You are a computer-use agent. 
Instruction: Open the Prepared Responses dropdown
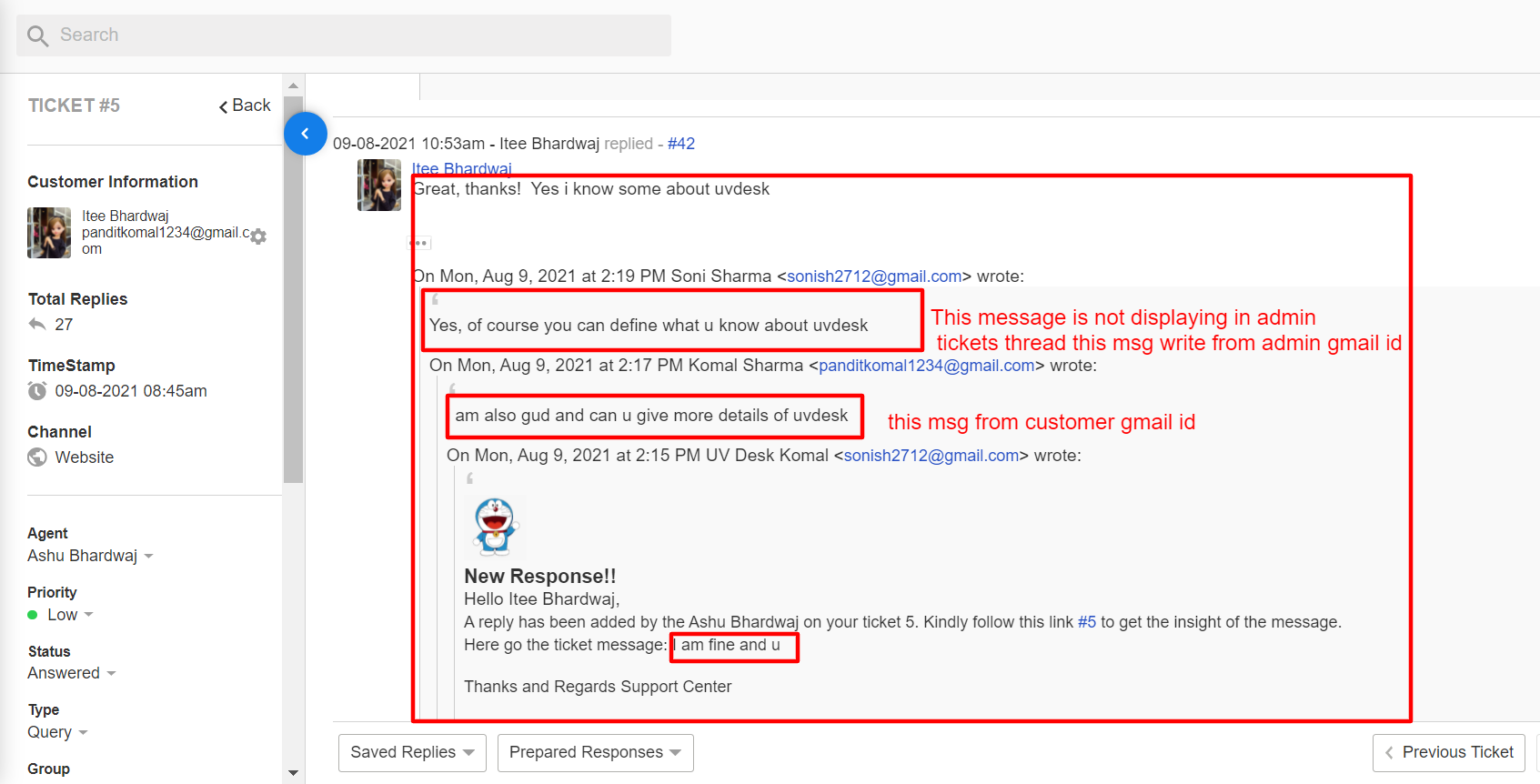[x=596, y=752]
